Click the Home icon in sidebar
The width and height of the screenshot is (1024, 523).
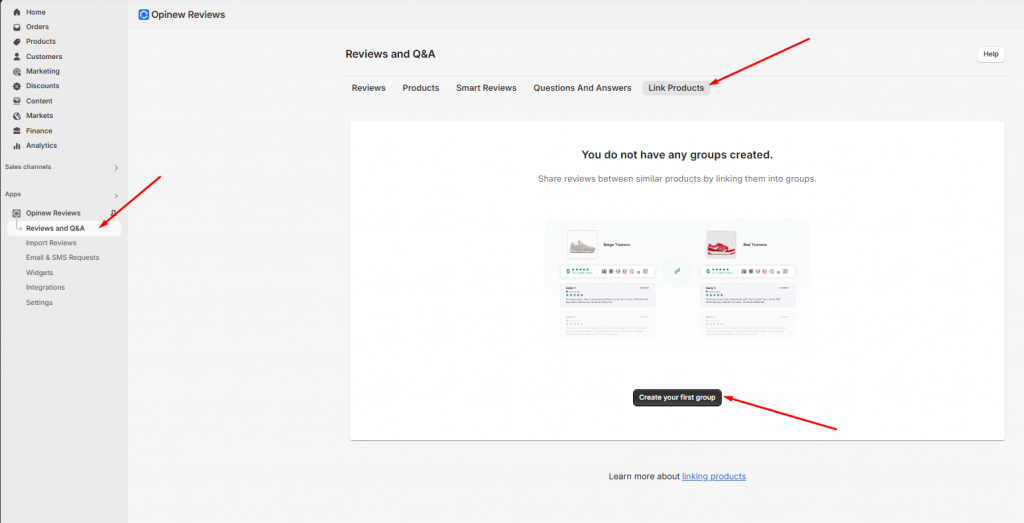(x=16, y=12)
